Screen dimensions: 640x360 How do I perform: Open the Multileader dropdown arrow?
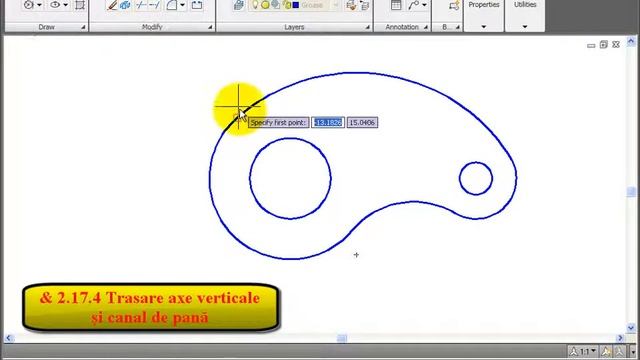point(424,5)
